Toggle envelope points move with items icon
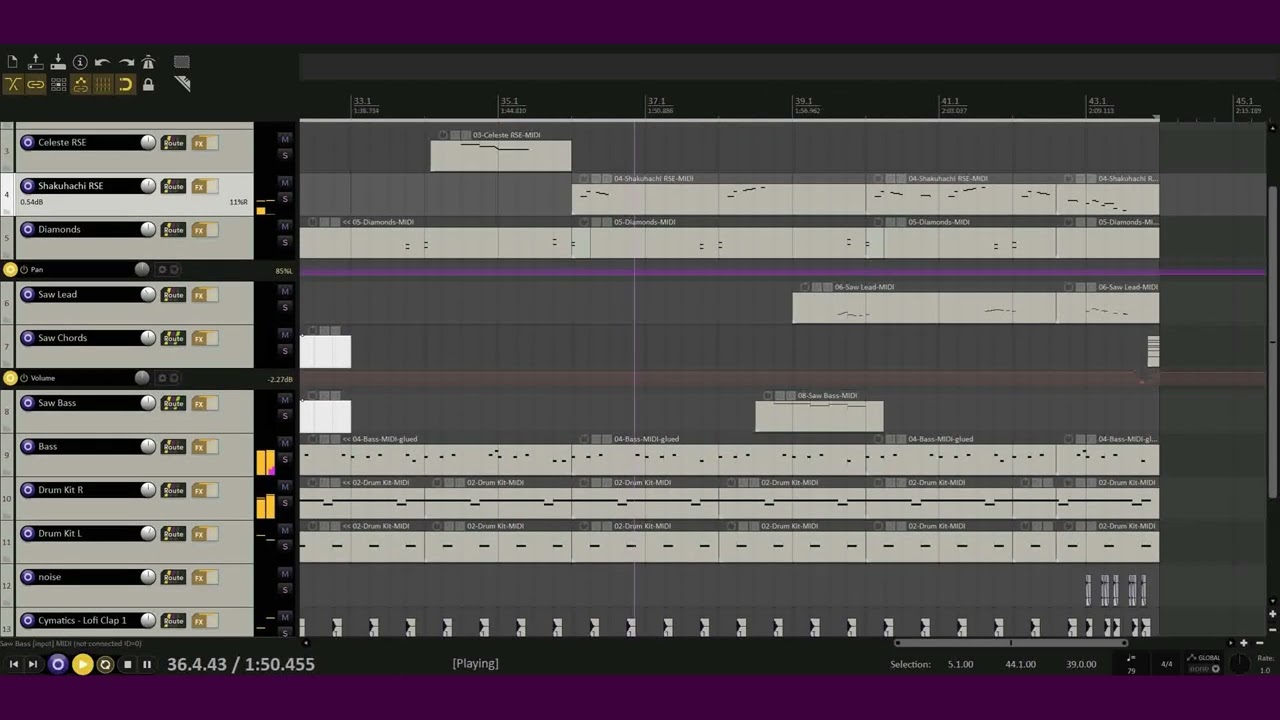The image size is (1280, 720). [x=81, y=85]
